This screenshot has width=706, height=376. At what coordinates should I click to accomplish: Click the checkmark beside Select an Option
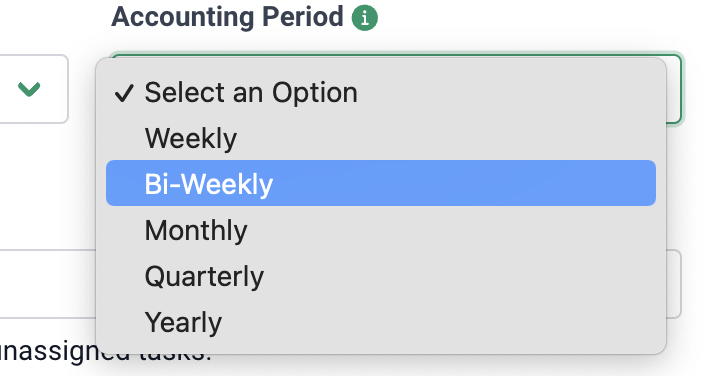tap(124, 93)
